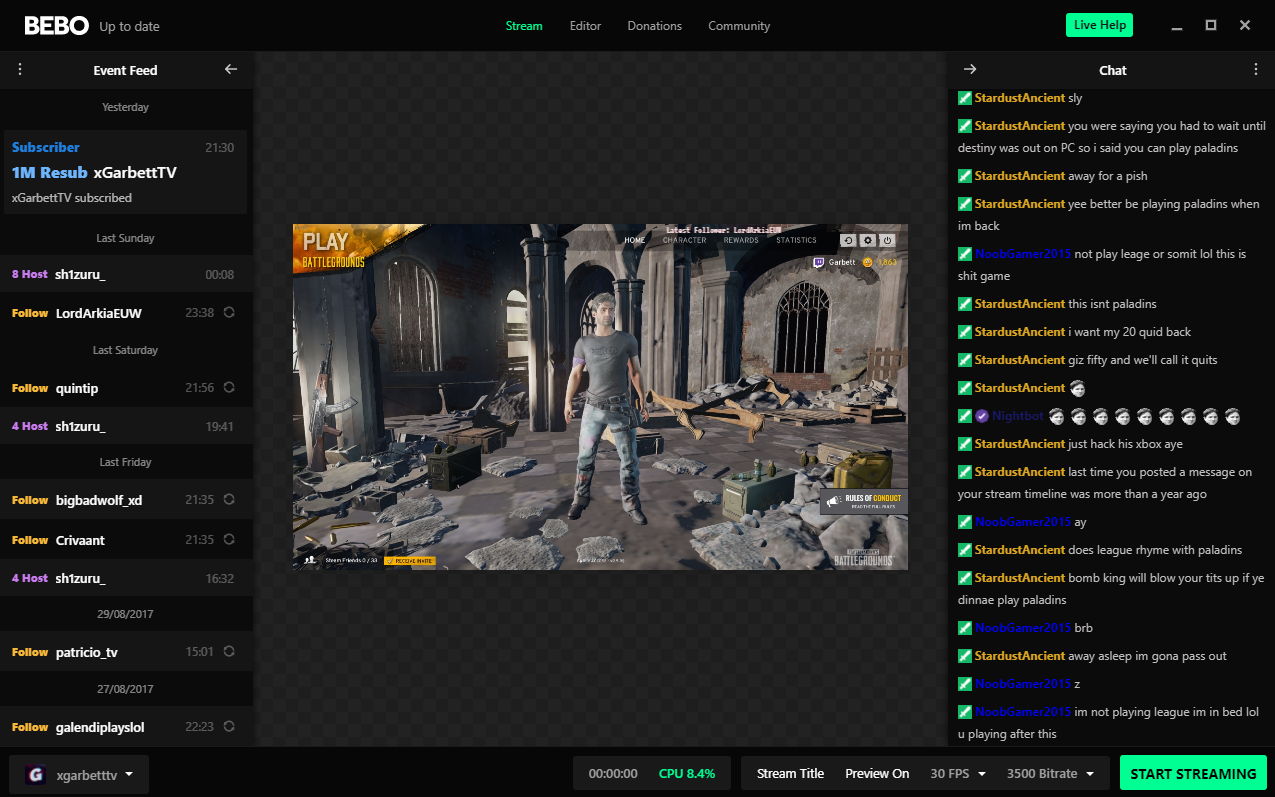The width and height of the screenshot is (1275, 797).
Task: Click the green badge before 'away for a pish'
Action: click(965, 176)
